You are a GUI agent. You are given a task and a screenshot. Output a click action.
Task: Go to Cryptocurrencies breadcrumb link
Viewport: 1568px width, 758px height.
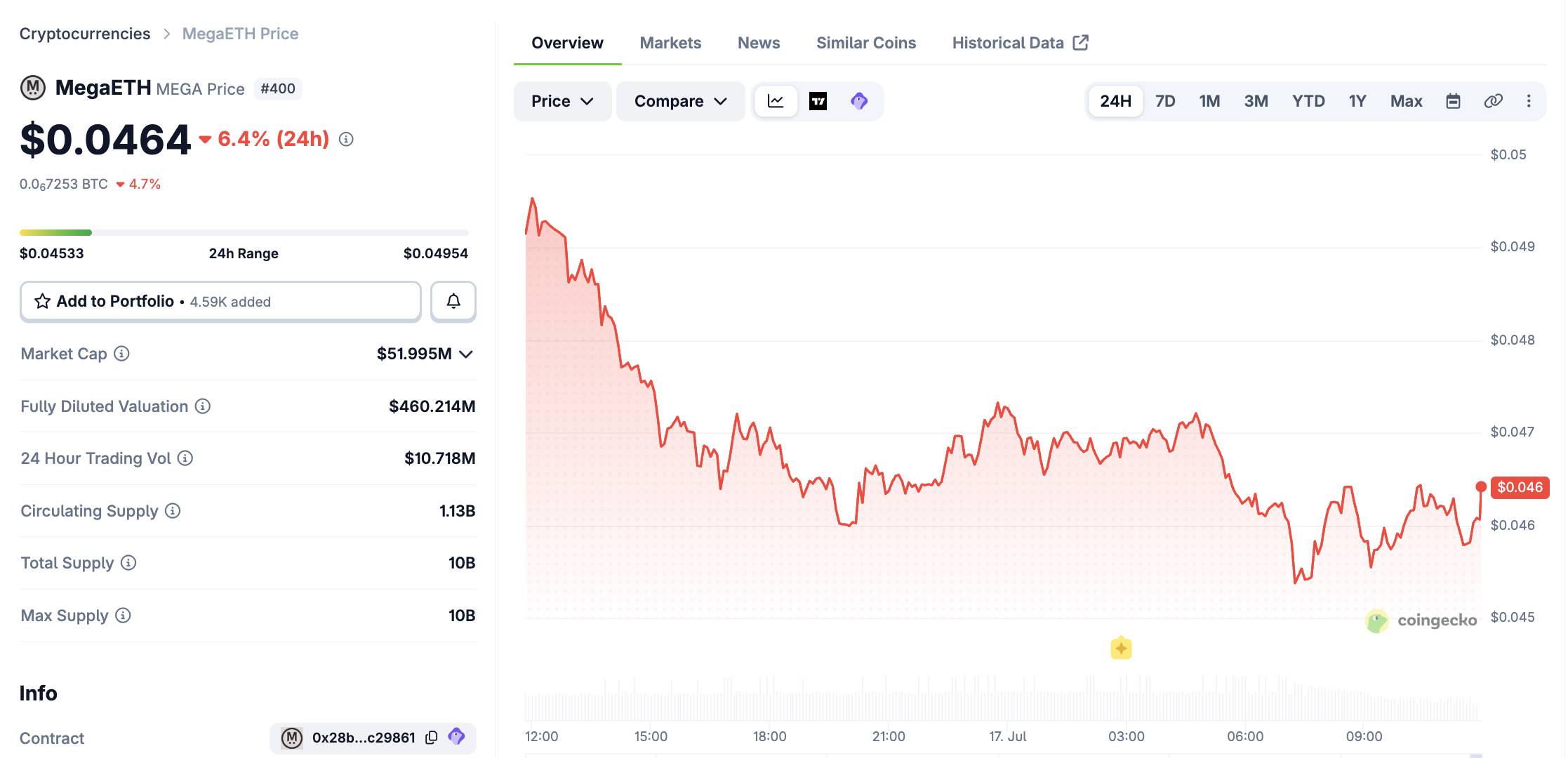85,34
